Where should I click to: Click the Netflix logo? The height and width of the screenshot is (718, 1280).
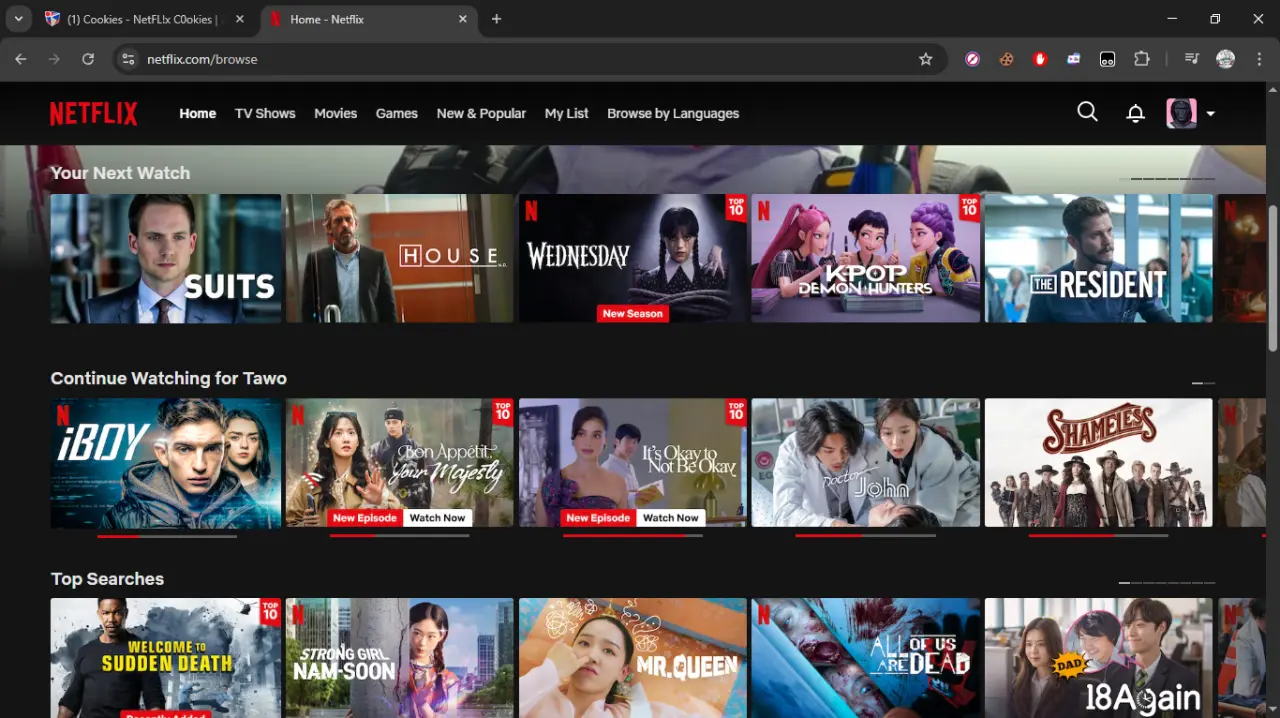pyautogui.click(x=94, y=113)
